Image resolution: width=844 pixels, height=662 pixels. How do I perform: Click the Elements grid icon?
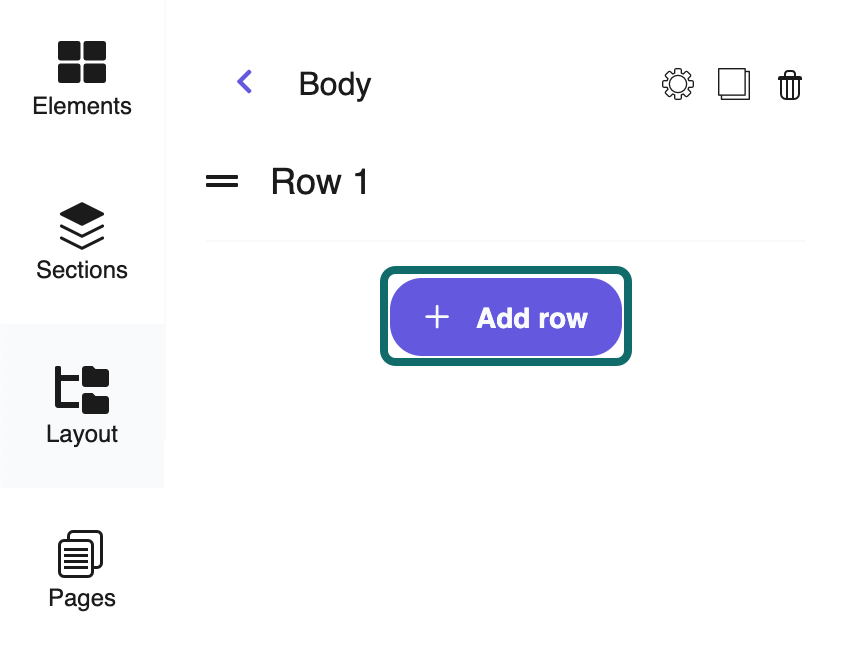point(82,62)
